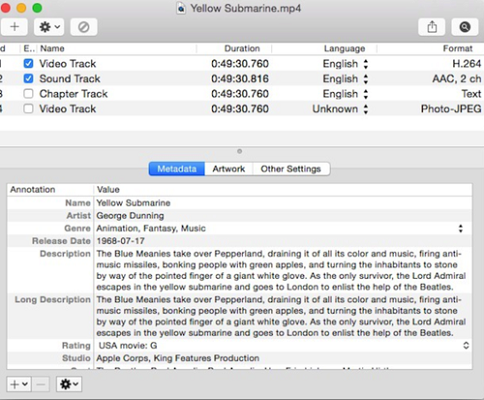Screen dimensions: 484x400
Task: Click the metadata search magnifier button
Action: [465, 27]
